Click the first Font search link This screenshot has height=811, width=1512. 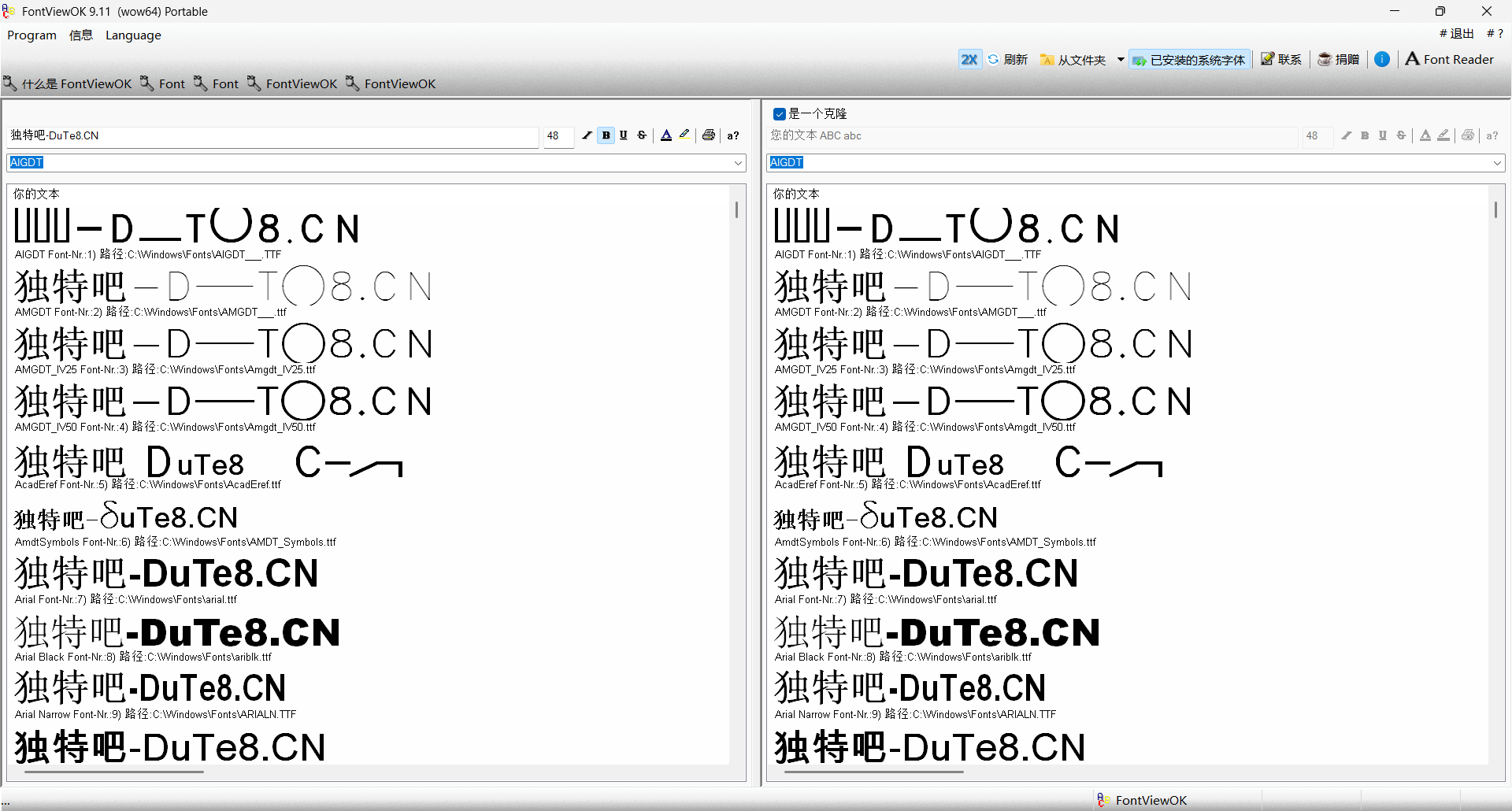point(163,83)
